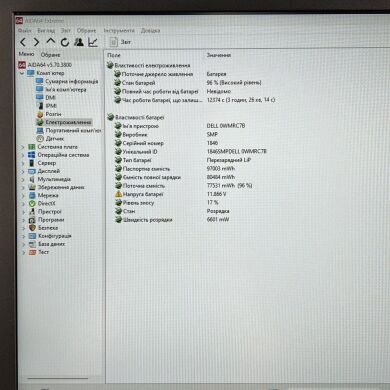Click the Програми icon in tree
The image size is (390, 390).
tap(32, 220)
